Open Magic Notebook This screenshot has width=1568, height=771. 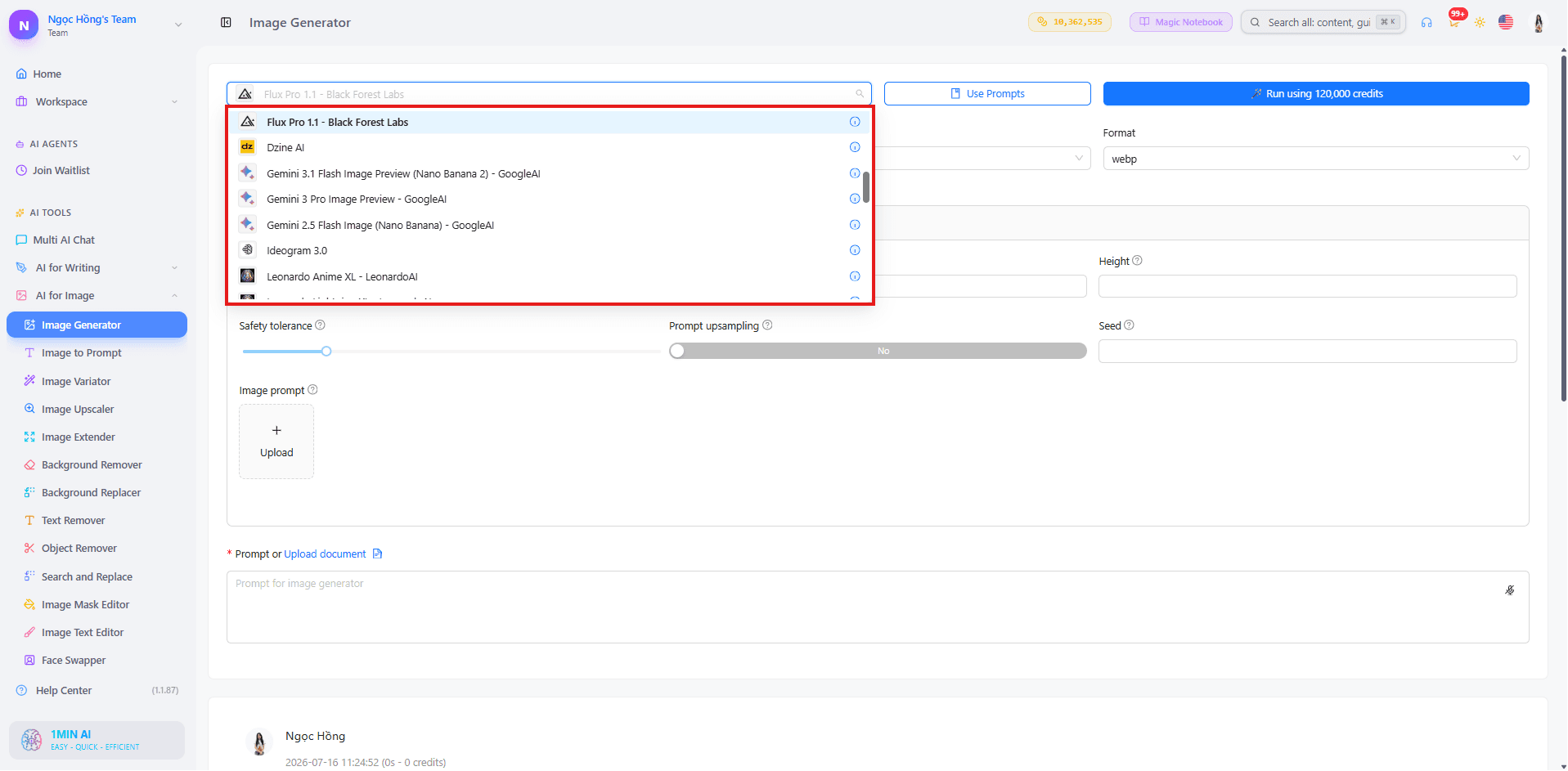tap(1181, 22)
